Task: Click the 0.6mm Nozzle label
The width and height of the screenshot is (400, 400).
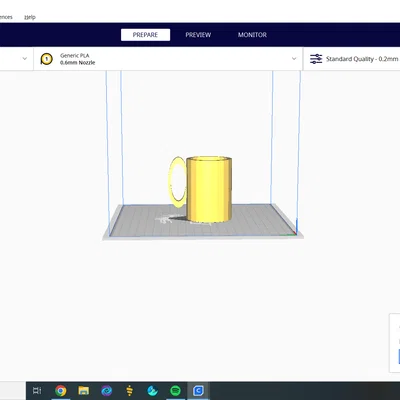Action: click(x=78, y=63)
